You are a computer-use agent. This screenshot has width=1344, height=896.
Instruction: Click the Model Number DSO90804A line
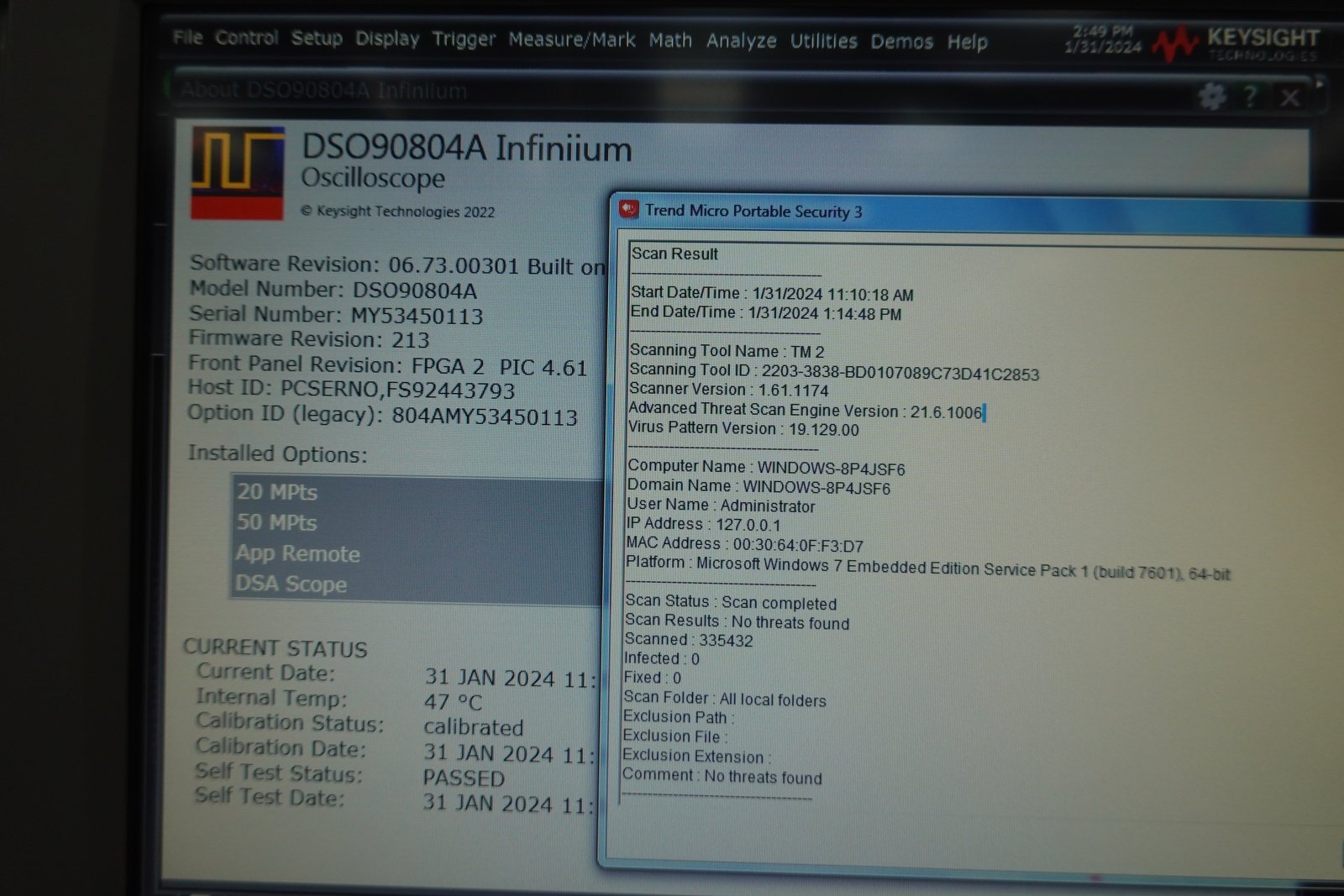(x=333, y=290)
